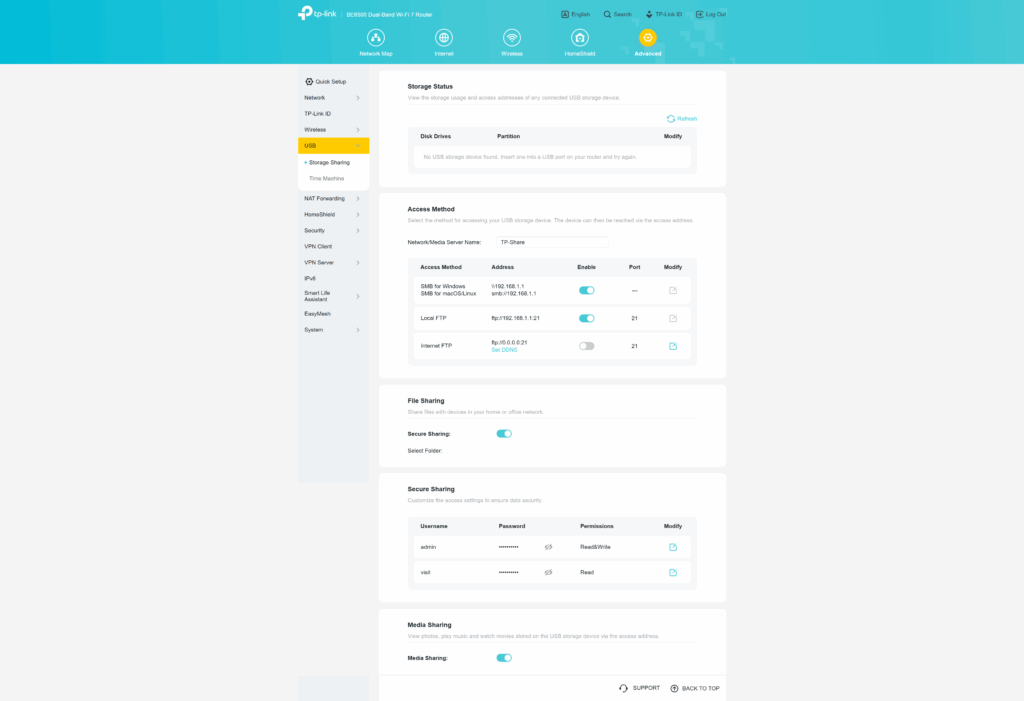1024x701 pixels.
Task: Open the Internet globe icon
Action: tap(444, 37)
